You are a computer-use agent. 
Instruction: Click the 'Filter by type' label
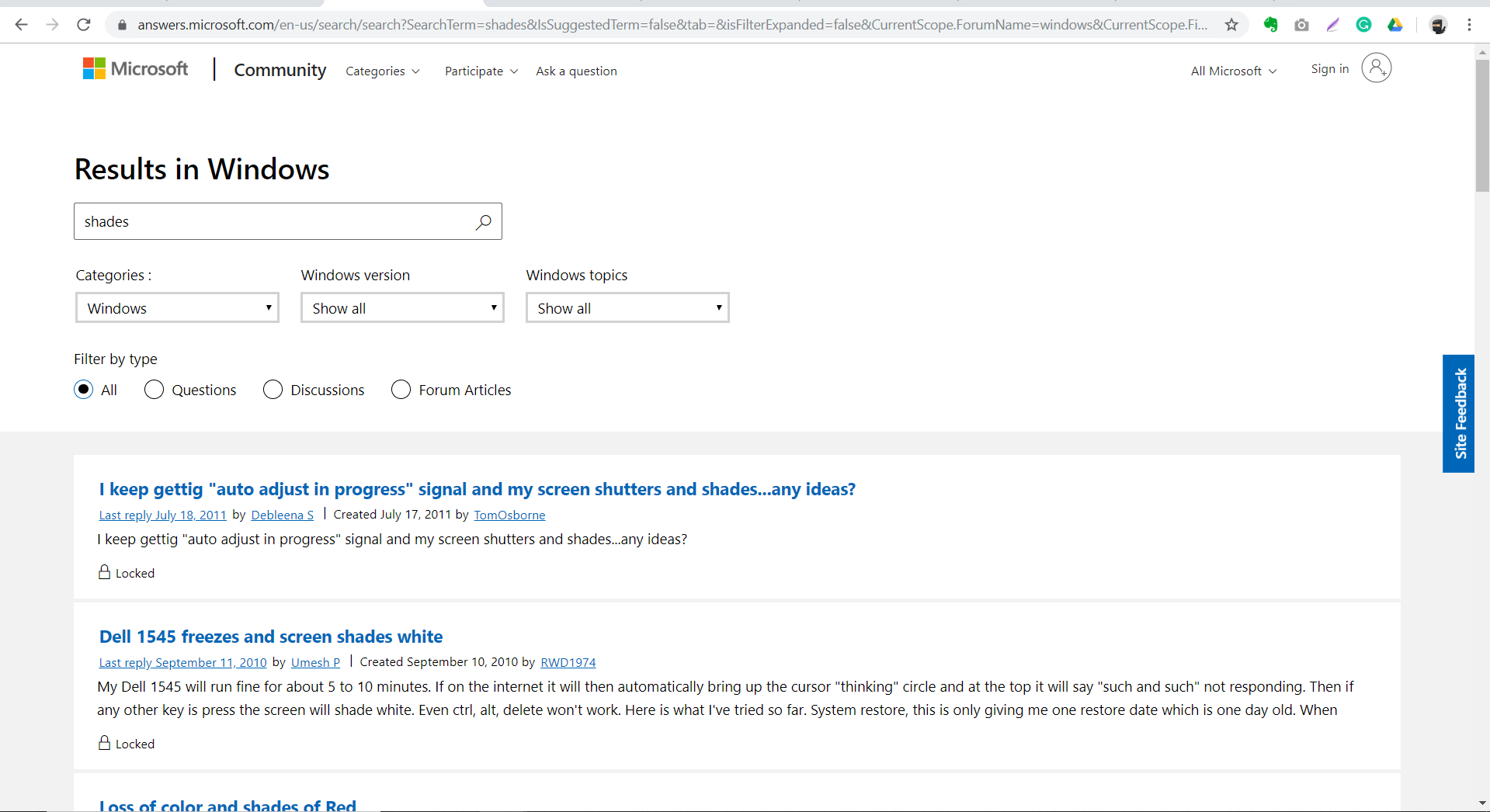(116, 359)
